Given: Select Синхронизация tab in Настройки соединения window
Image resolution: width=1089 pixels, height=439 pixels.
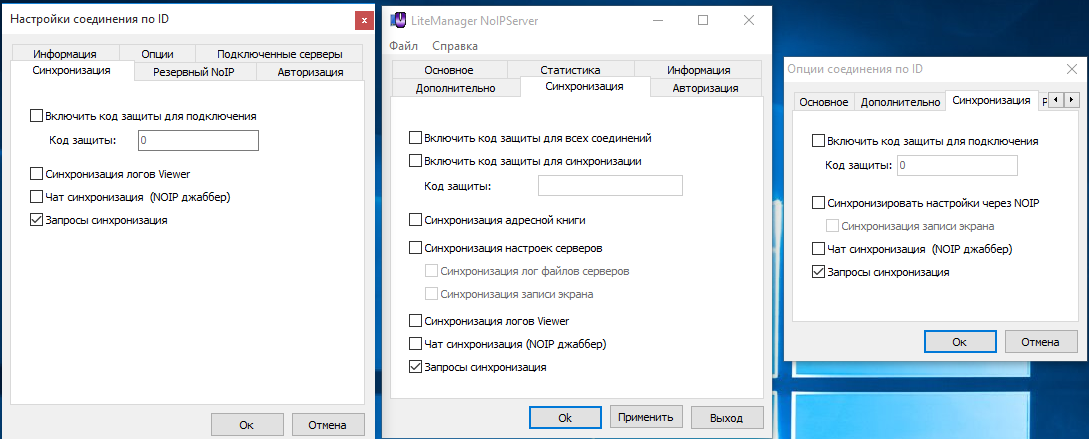Looking at the screenshot, I should click(72, 70).
